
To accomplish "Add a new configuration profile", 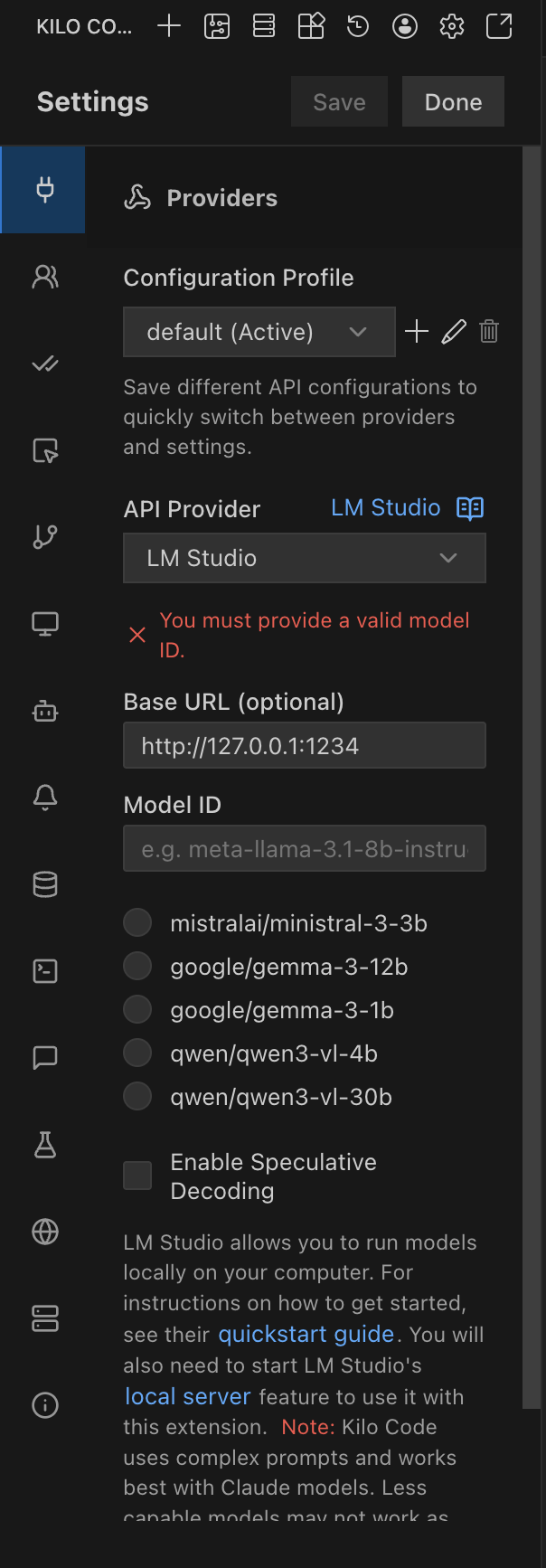I will [417, 332].
